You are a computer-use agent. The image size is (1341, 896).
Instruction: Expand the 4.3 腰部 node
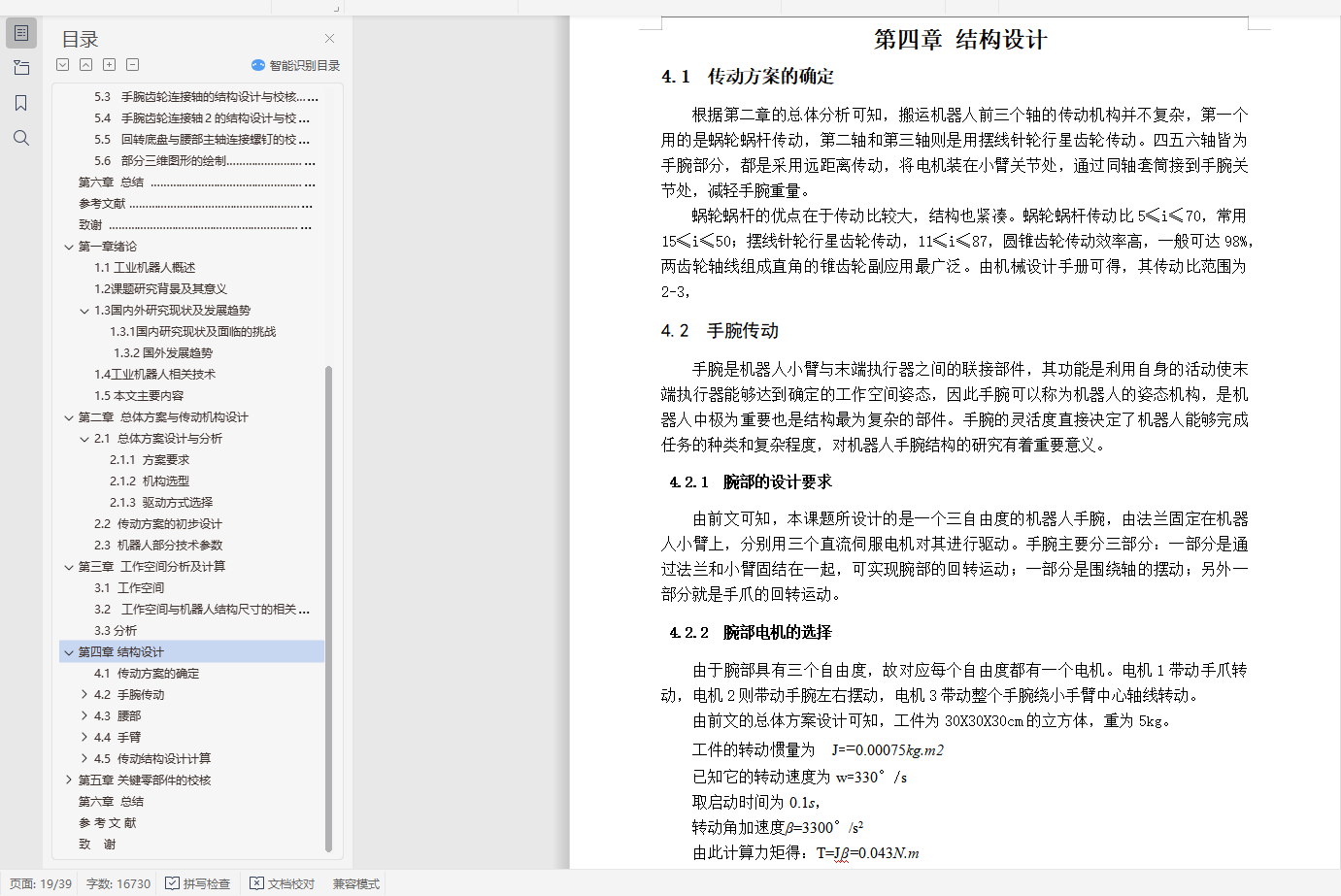(84, 716)
